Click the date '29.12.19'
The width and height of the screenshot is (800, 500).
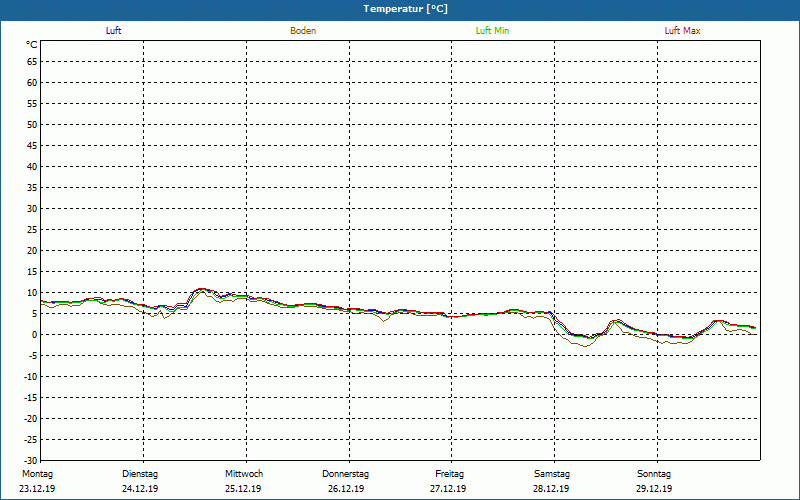pyautogui.click(x=654, y=489)
